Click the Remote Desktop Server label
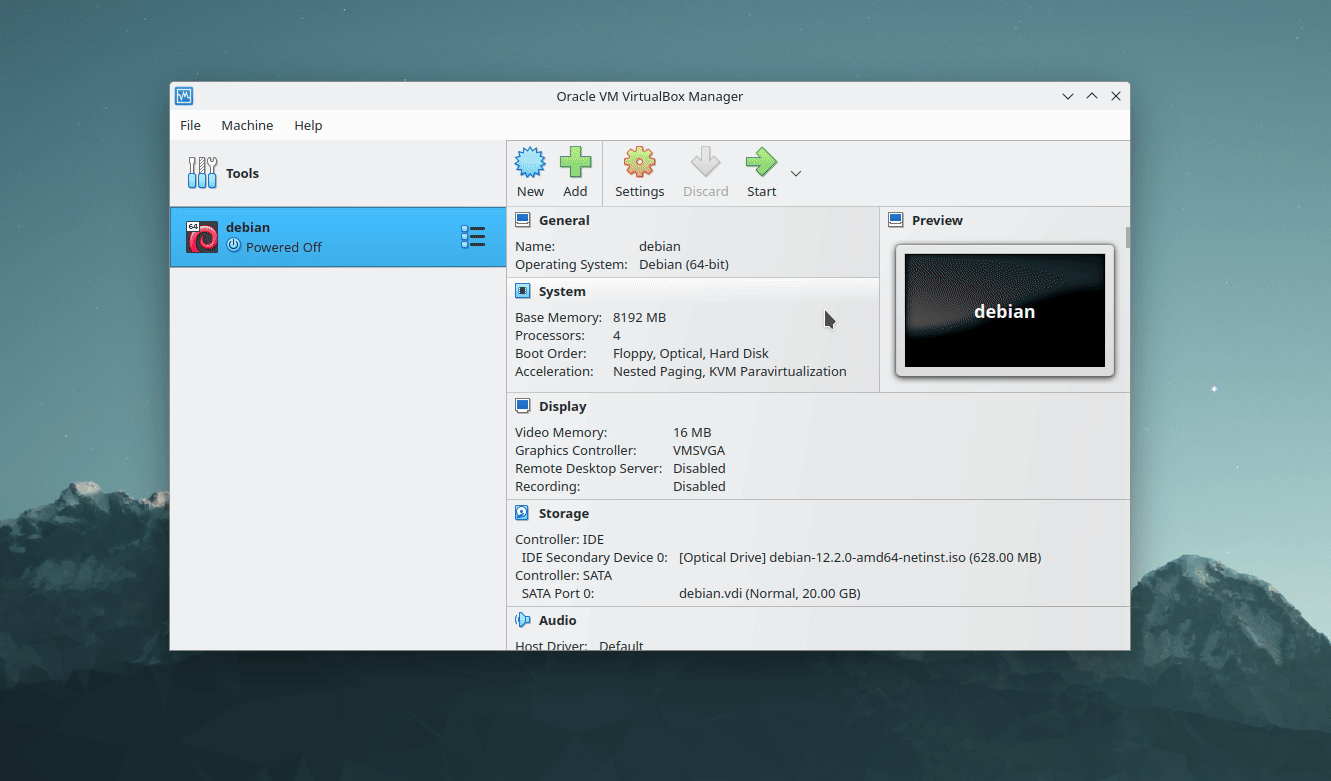 click(x=588, y=468)
